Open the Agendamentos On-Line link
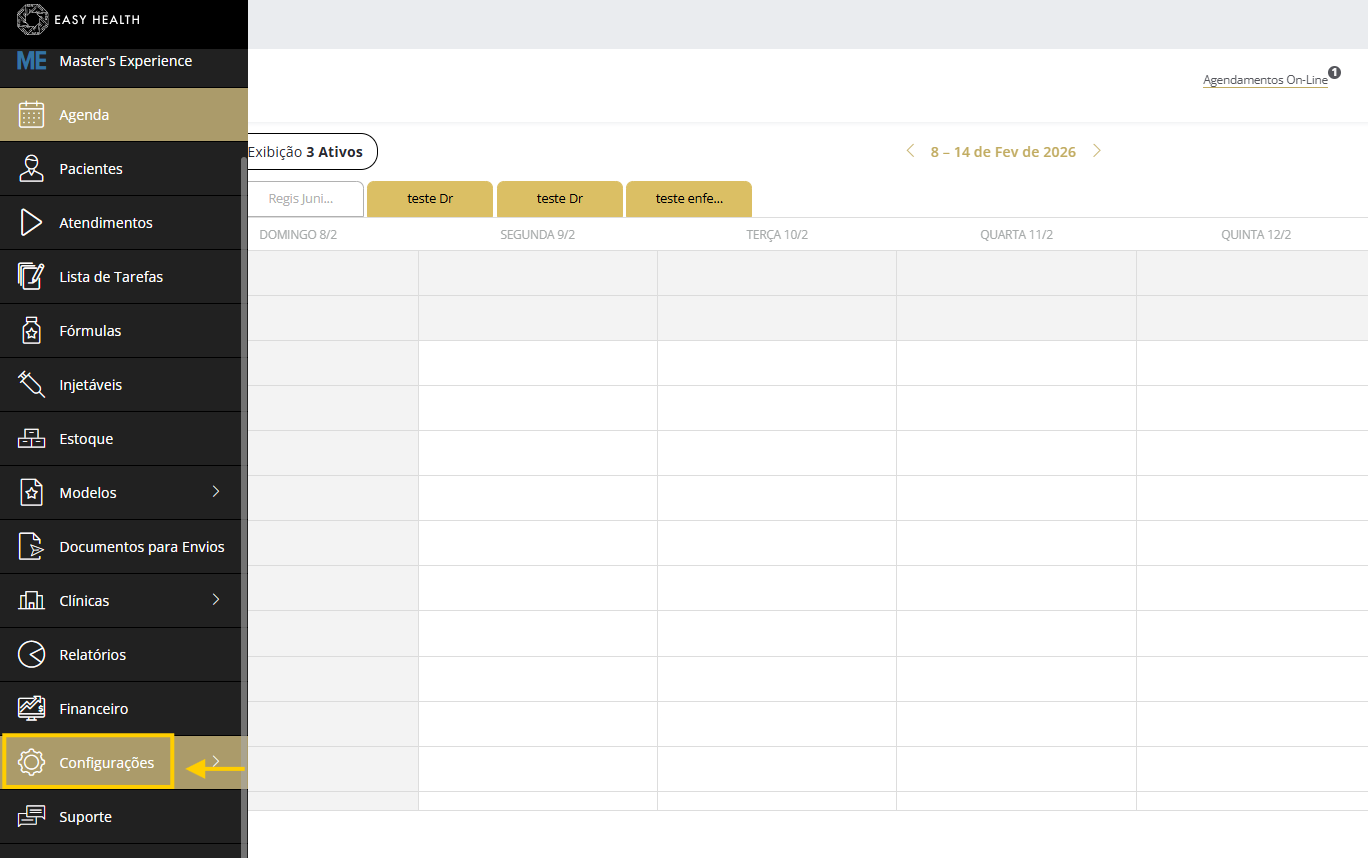 click(x=1265, y=80)
